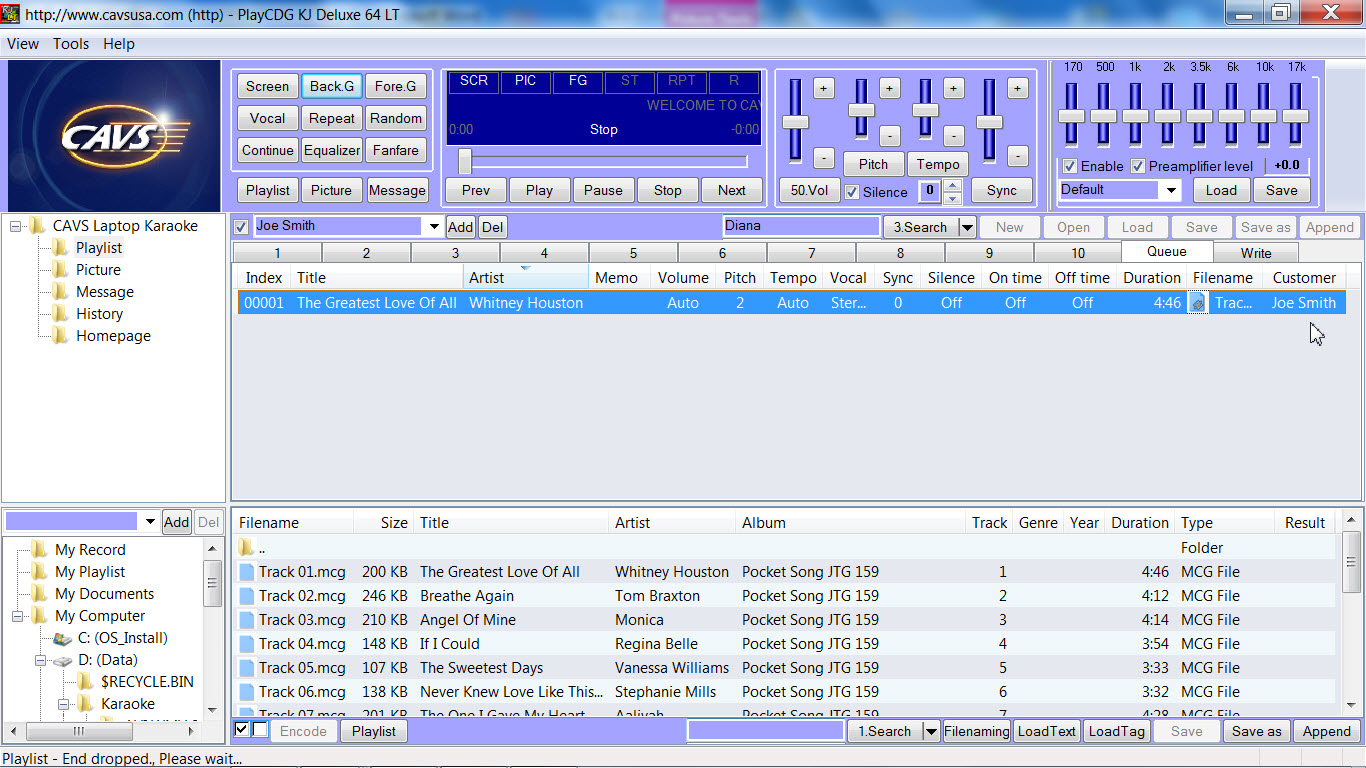Uncheck the checked box left of the Encode button
This screenshot has height=768, width=1366.
pyautogui.click(x=241, y=730)
